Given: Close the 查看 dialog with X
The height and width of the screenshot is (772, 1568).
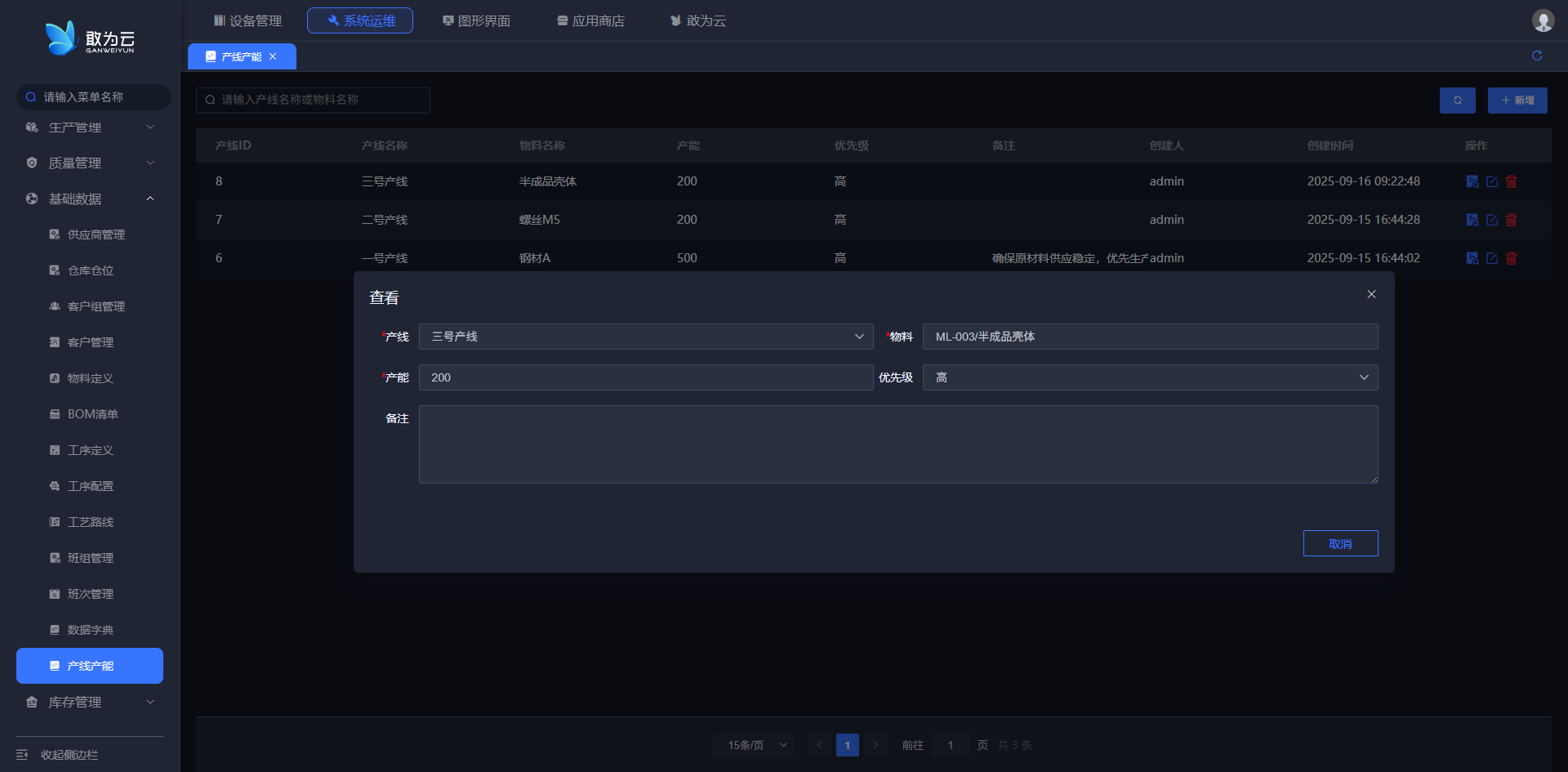Looking at the screenshot, I should click(1371, 294).
